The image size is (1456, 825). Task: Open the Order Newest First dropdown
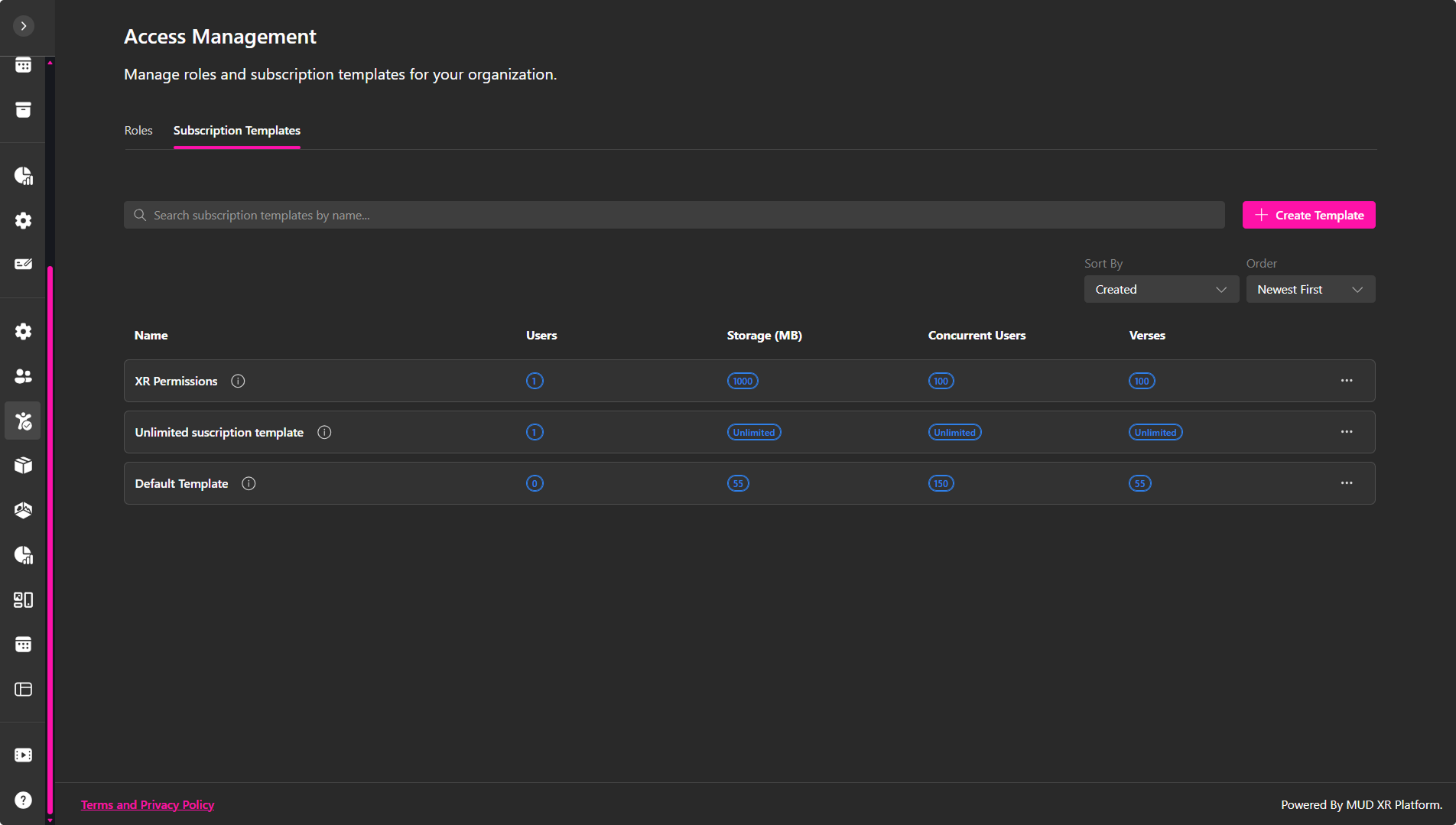(1310, 289)
